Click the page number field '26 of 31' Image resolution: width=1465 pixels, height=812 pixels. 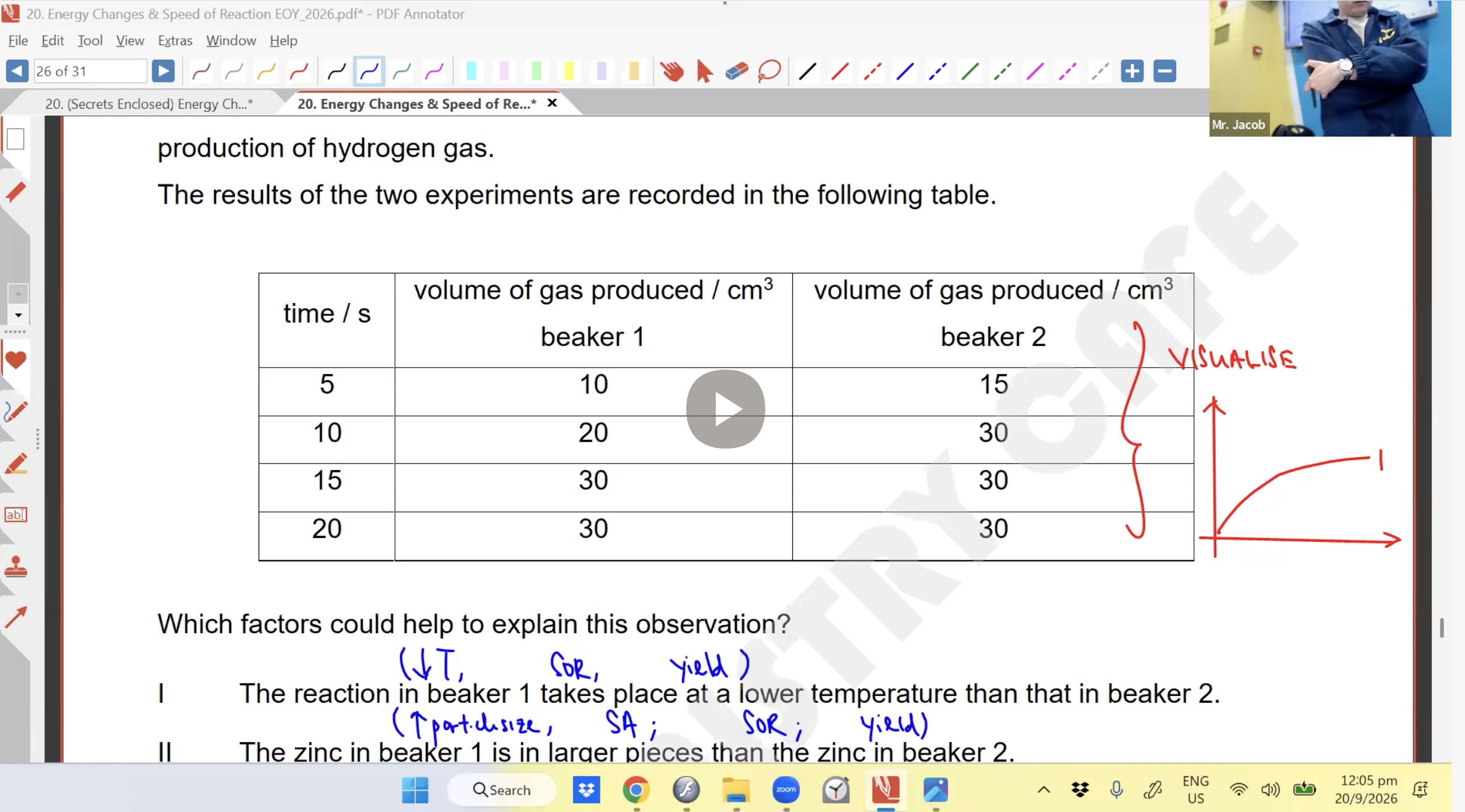click(x=90, y=72)
